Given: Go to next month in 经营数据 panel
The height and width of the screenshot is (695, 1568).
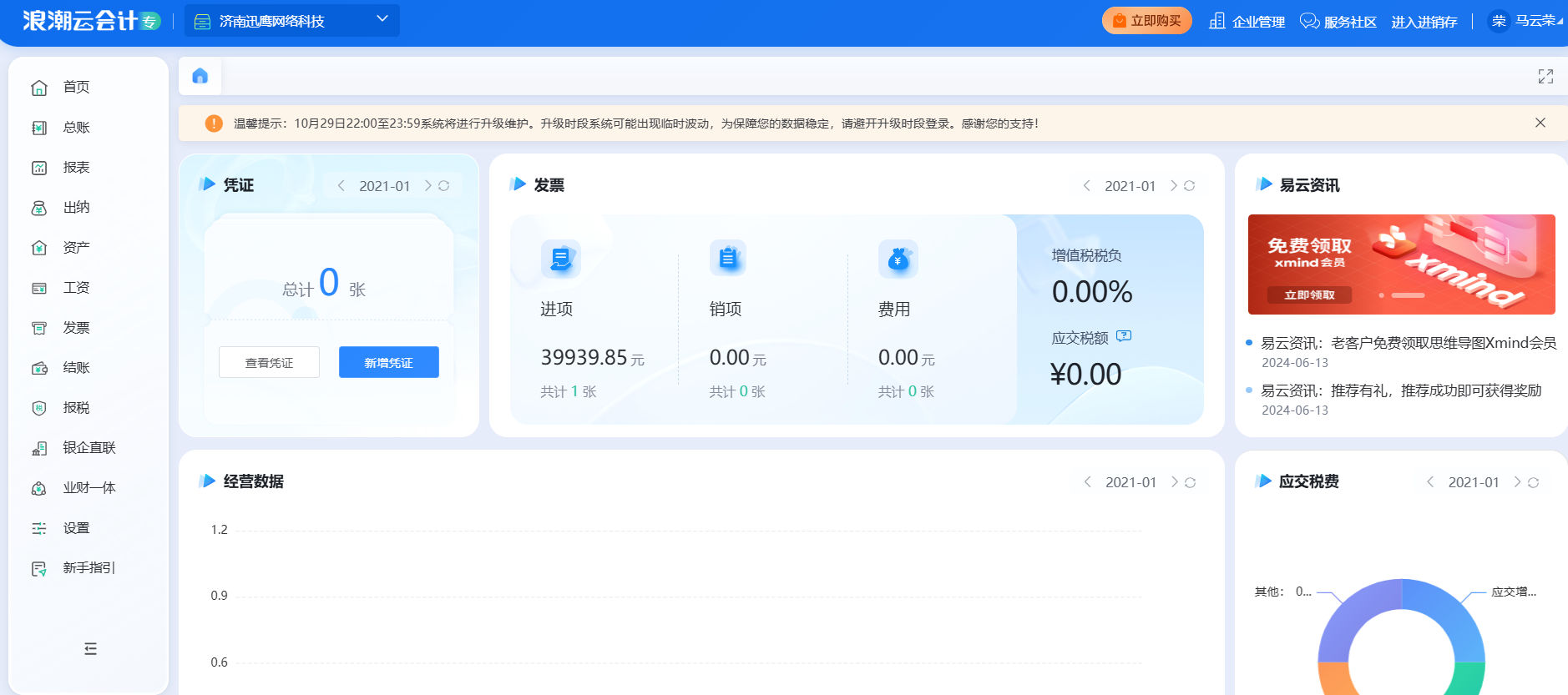Looking at the screenshot, I should (x=1175, y=482).
